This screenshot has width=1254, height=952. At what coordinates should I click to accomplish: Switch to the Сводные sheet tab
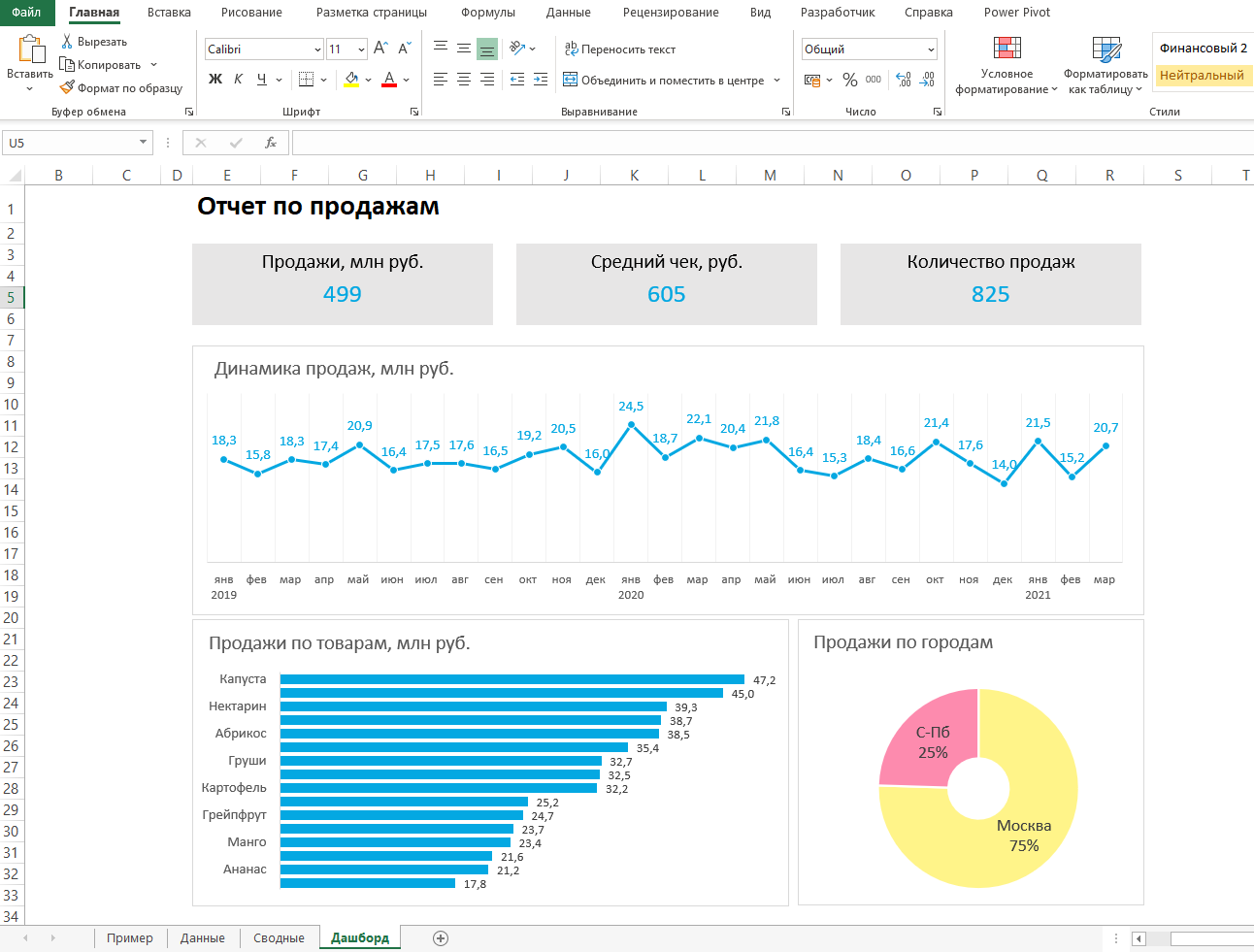279,937
